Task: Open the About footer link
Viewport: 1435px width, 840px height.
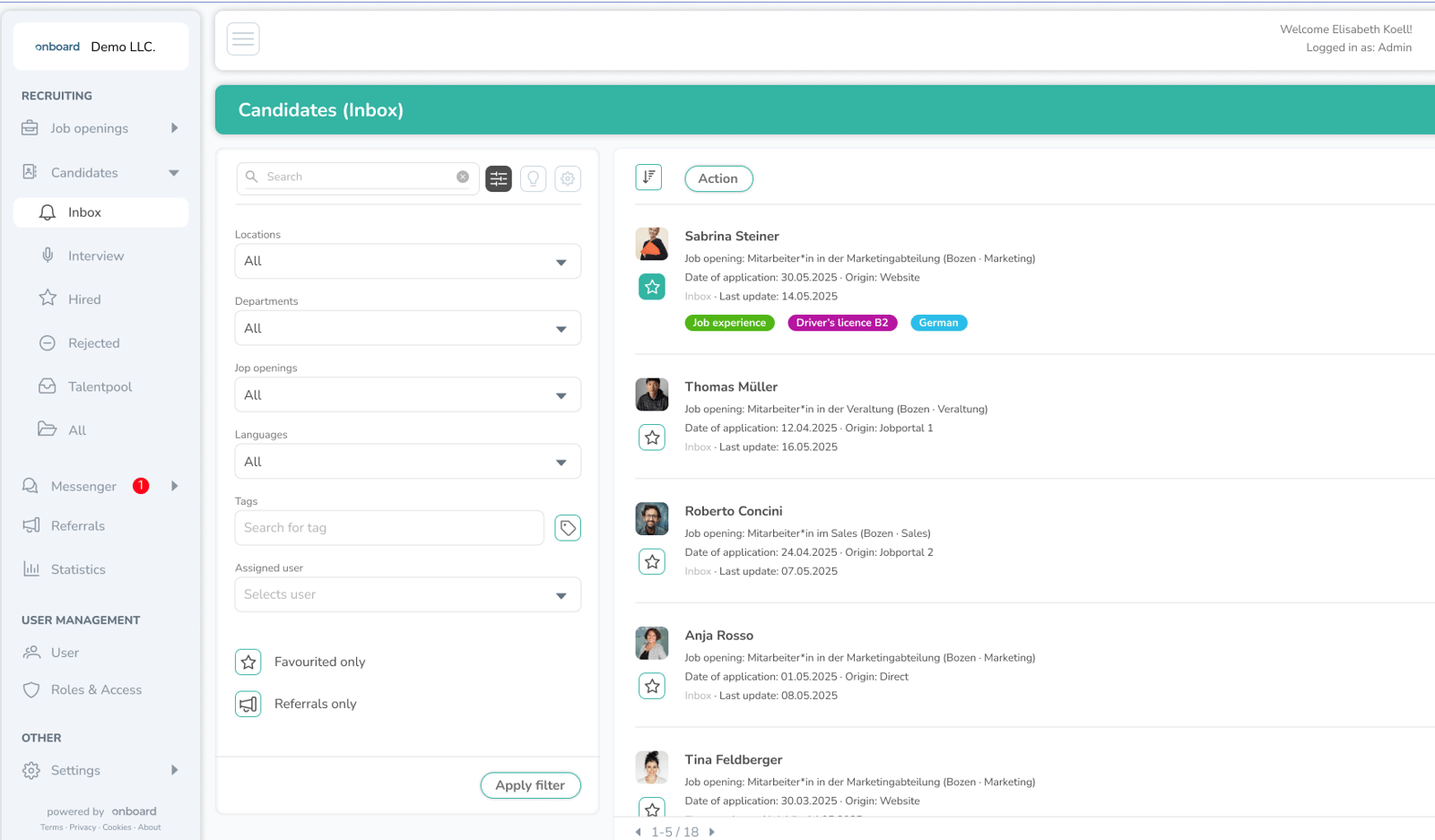Action: (x=150, y=827)
